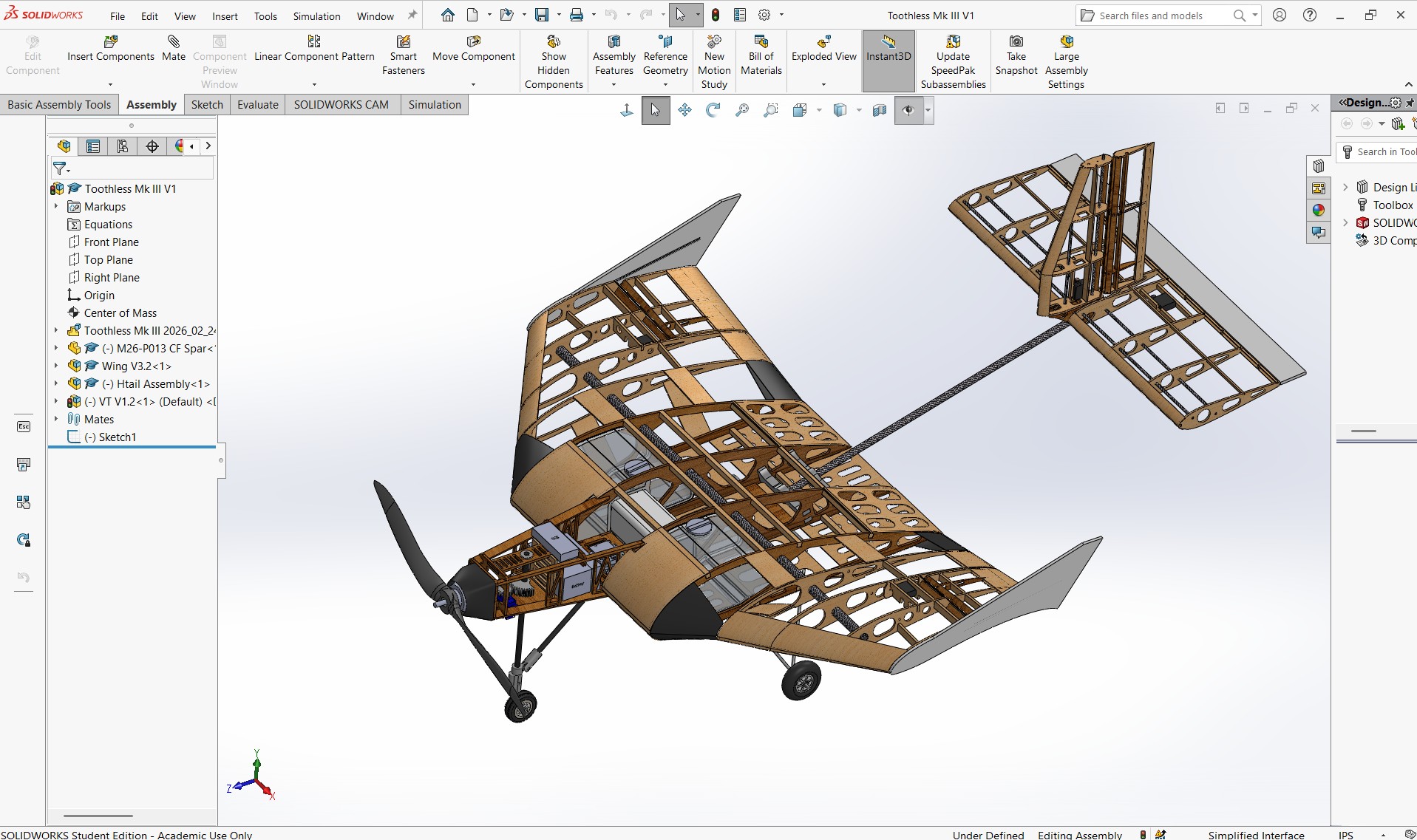Pin the menu bar with pushpin
The width and height of the screenshot is (1417, 840).
[412, 15]
